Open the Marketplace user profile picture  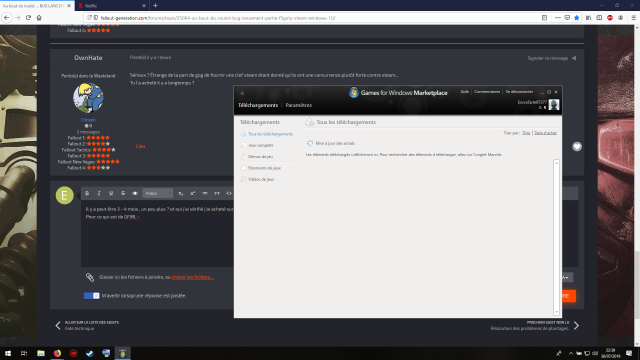554,104
